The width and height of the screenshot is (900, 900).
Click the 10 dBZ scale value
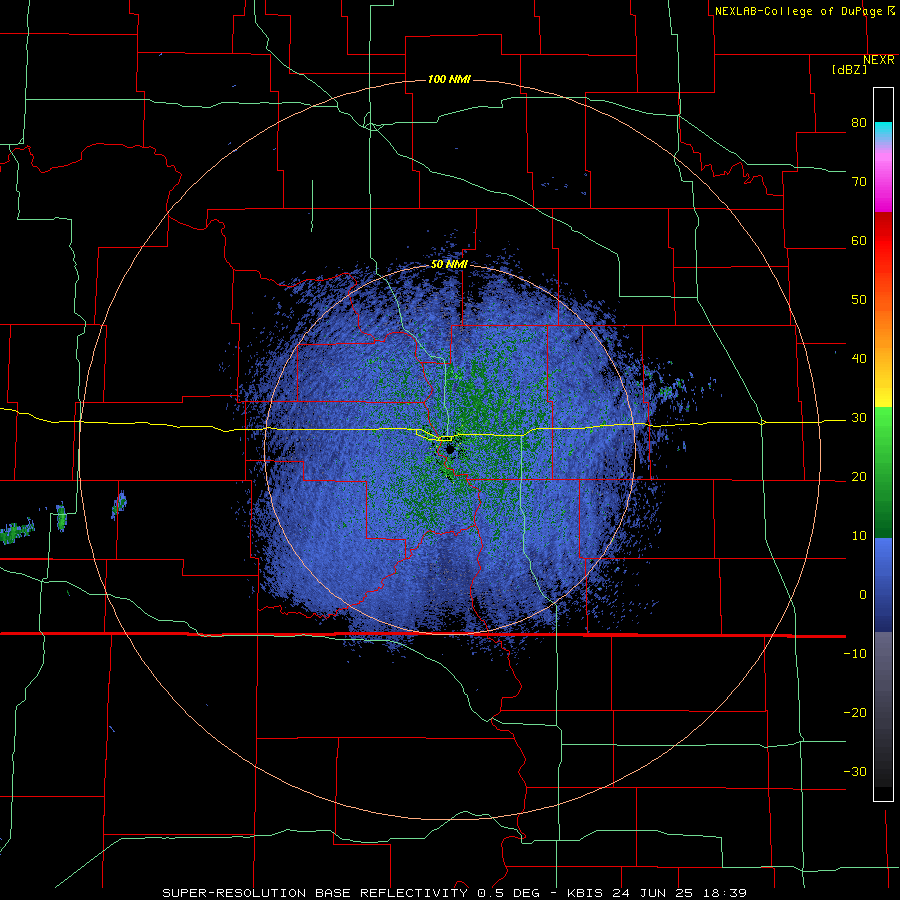pos(859,536)
